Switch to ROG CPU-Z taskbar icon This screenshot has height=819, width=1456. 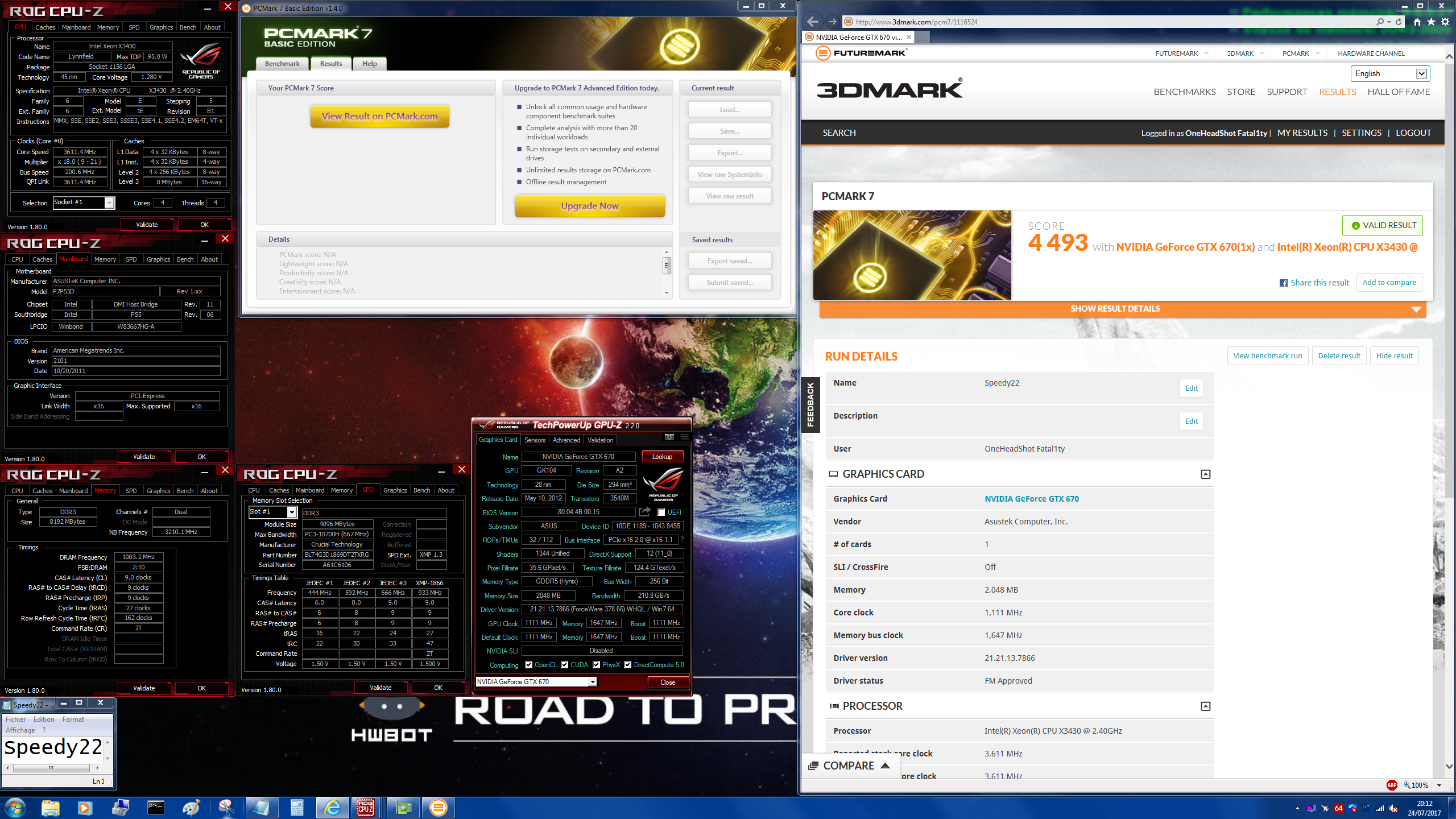click(366, 808)
